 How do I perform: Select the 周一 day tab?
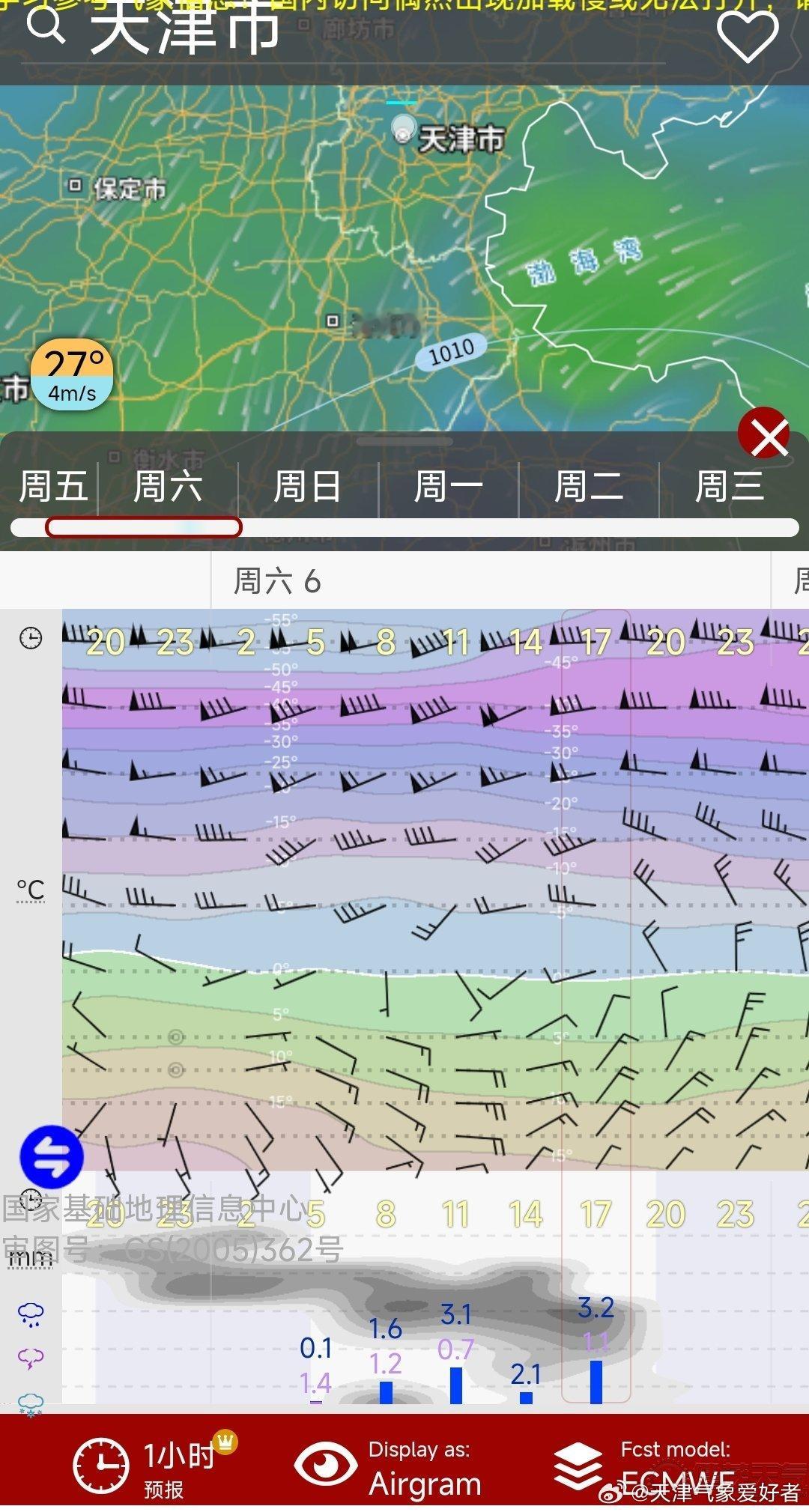pos(449,486)
